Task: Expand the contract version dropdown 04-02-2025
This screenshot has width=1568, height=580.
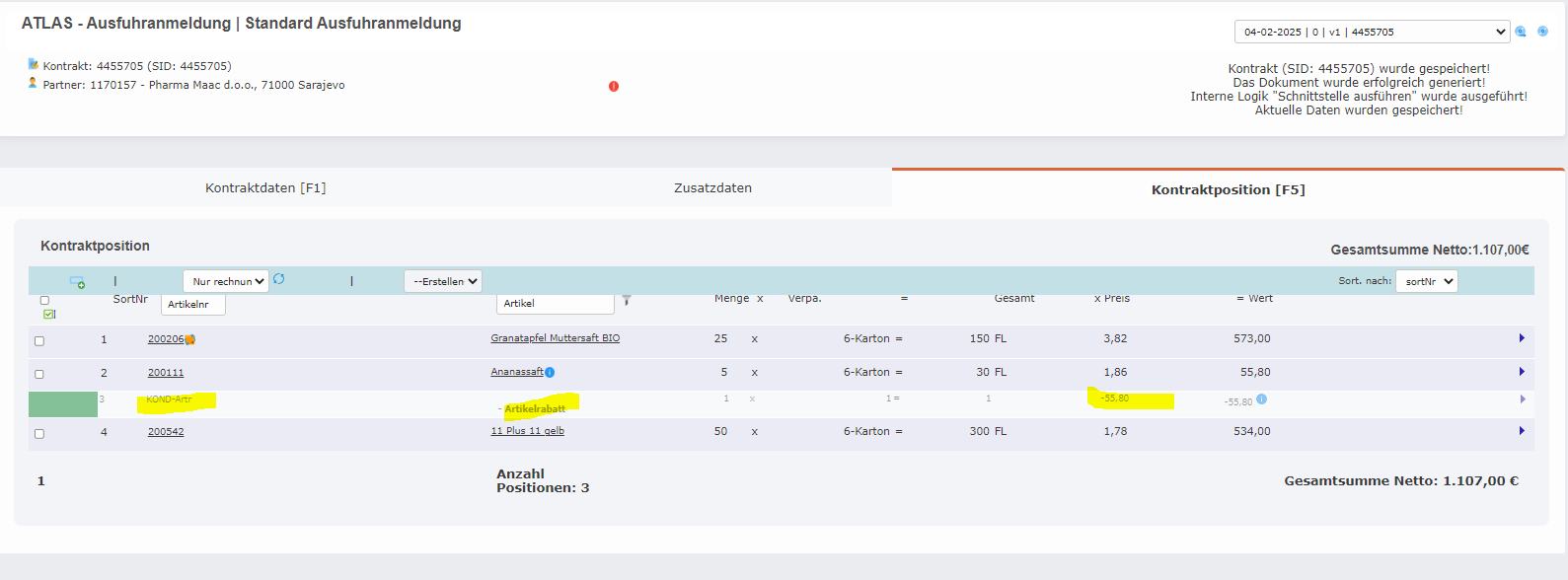Action: point(1372,32)
